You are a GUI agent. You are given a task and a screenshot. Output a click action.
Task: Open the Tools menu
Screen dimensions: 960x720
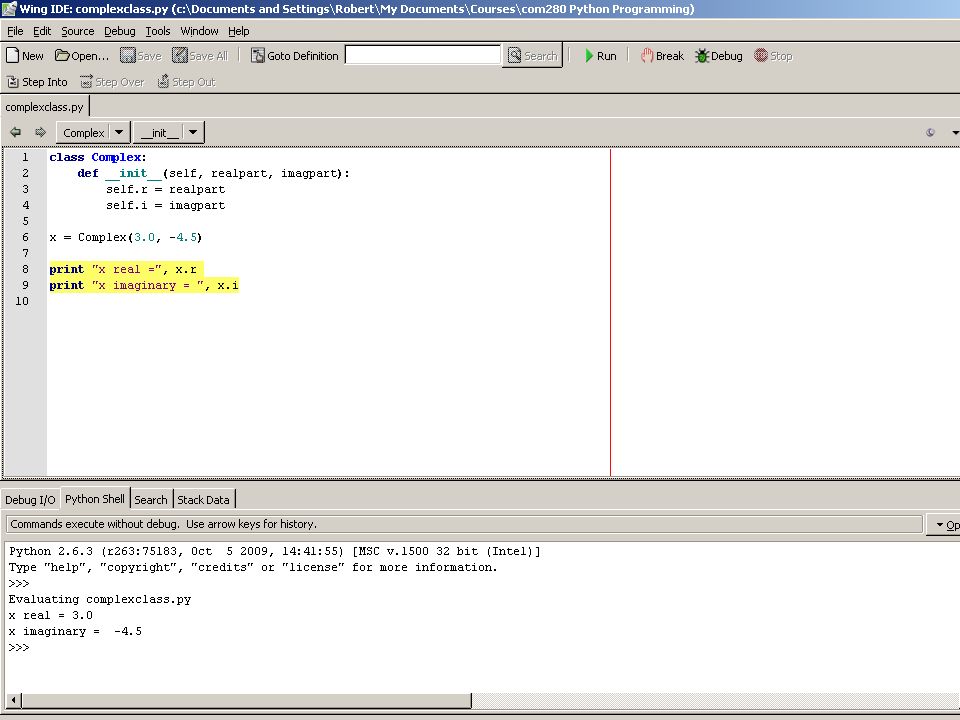click(x=158, y=31)
